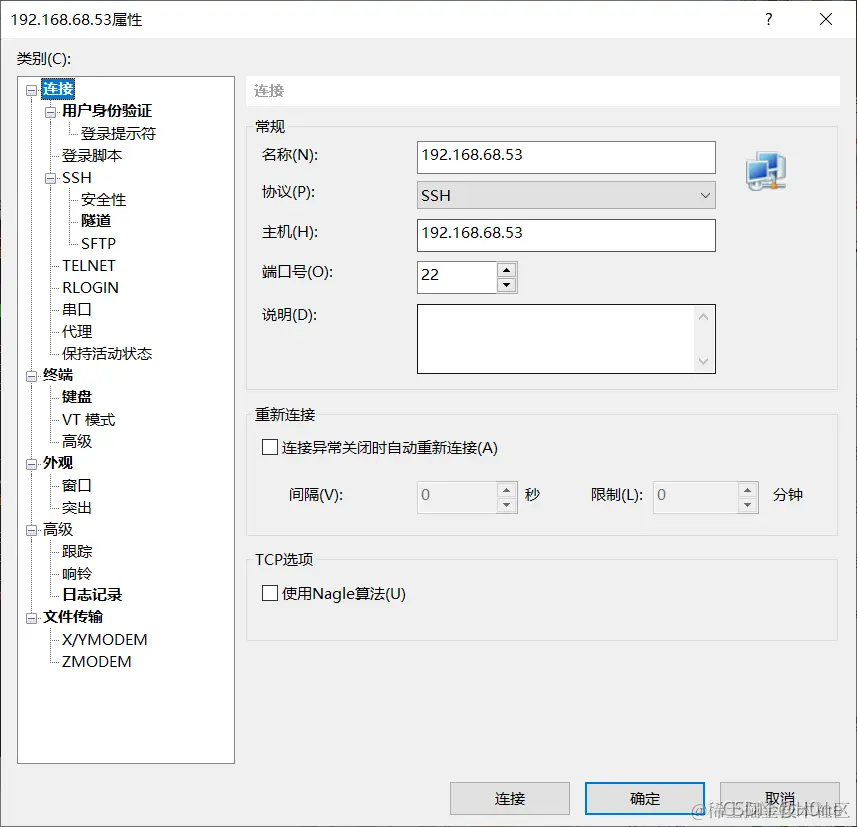Select the 键盘 (keyboard) node under 终端

[x=76, y=397]
